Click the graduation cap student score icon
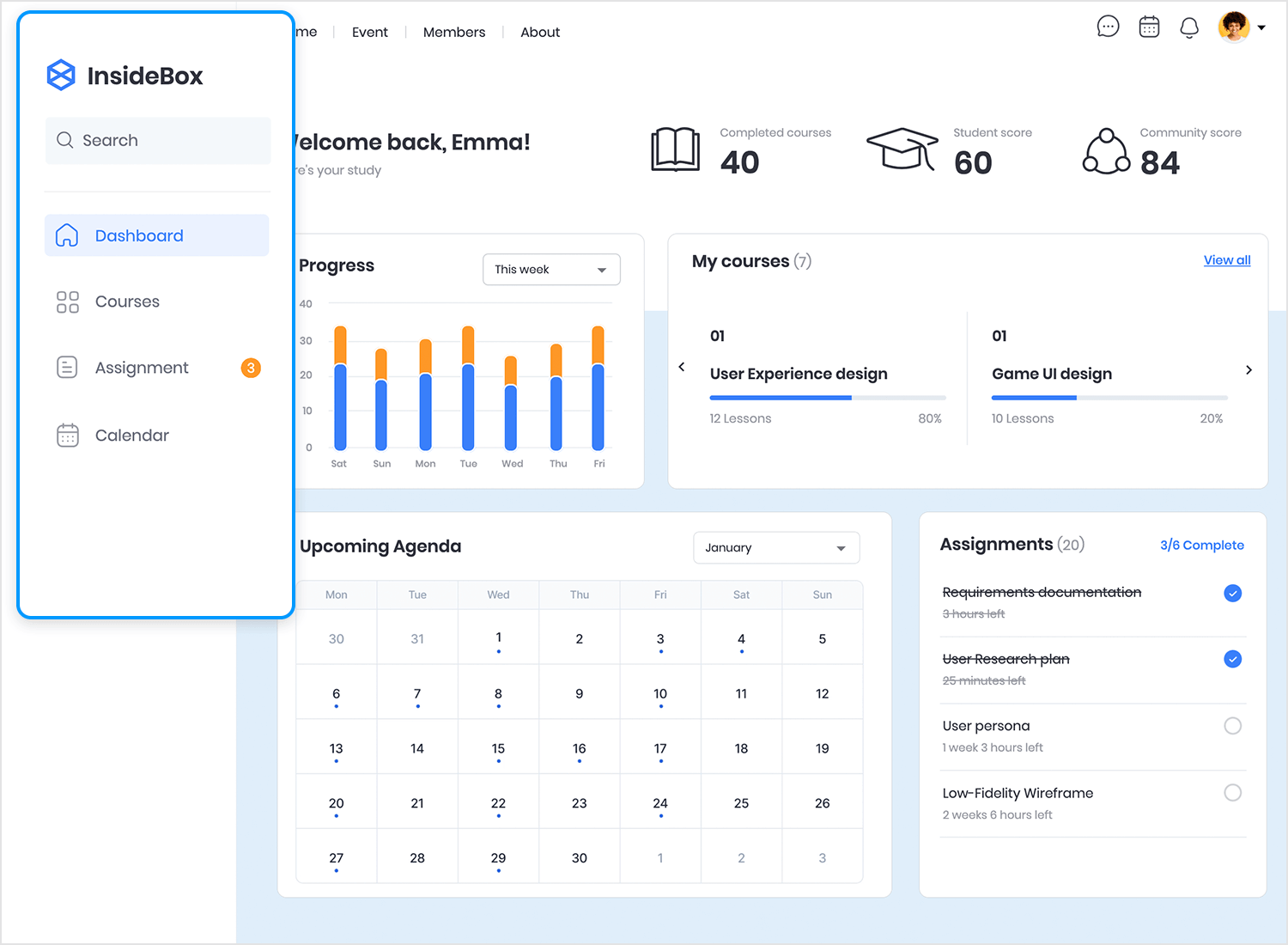Image resolution: width=1288 pixels, height=945 pixels. click(x=902, y=149)
